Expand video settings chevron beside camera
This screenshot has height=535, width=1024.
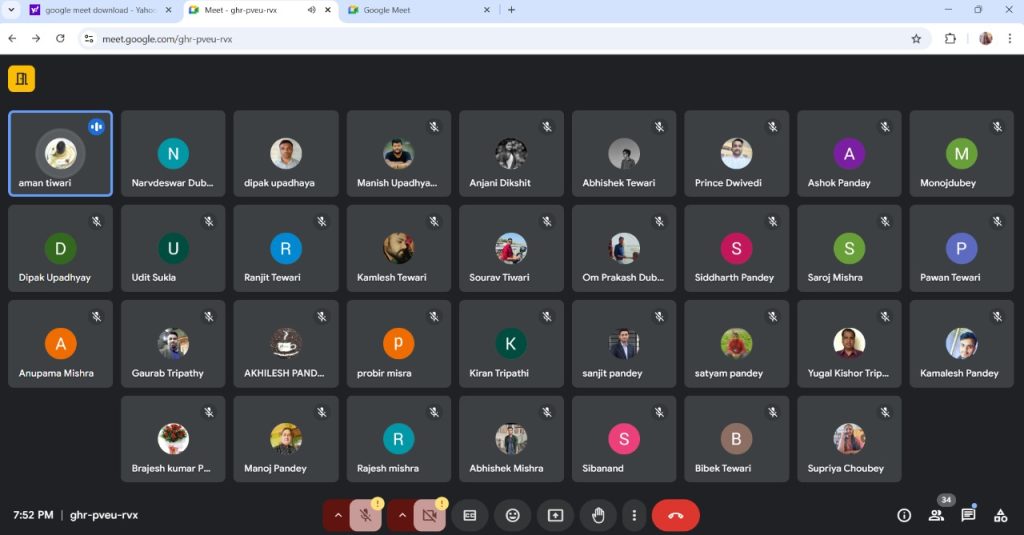click(402, 515)
